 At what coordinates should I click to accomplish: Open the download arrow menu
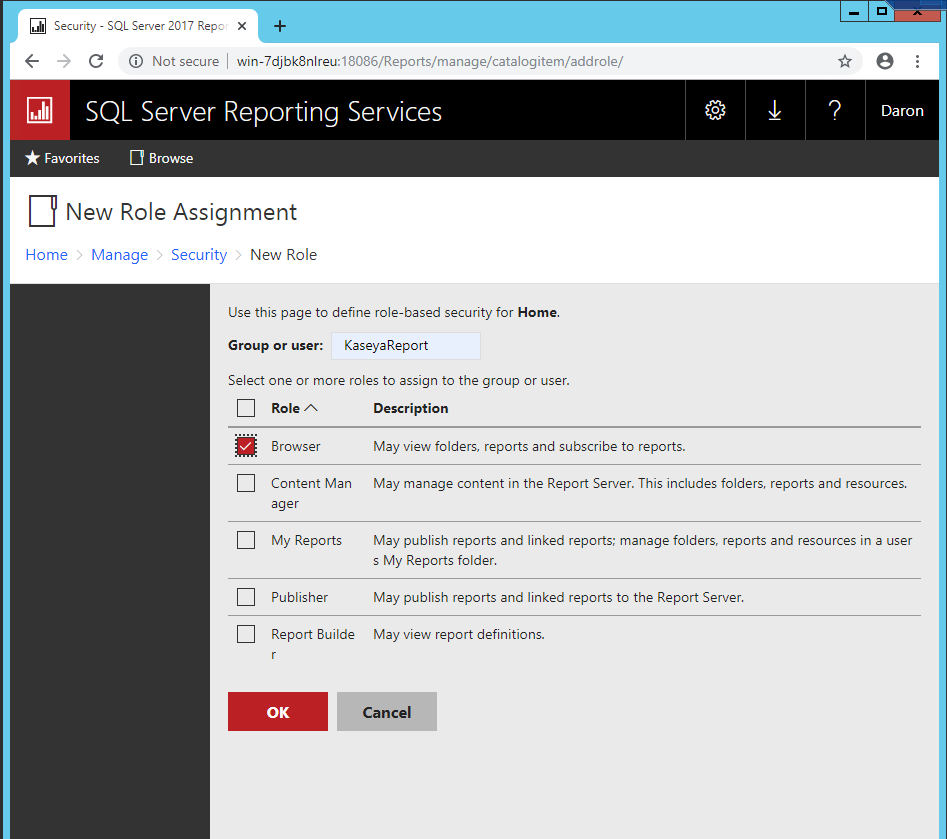pyautogui.click(x=775, y=111)
